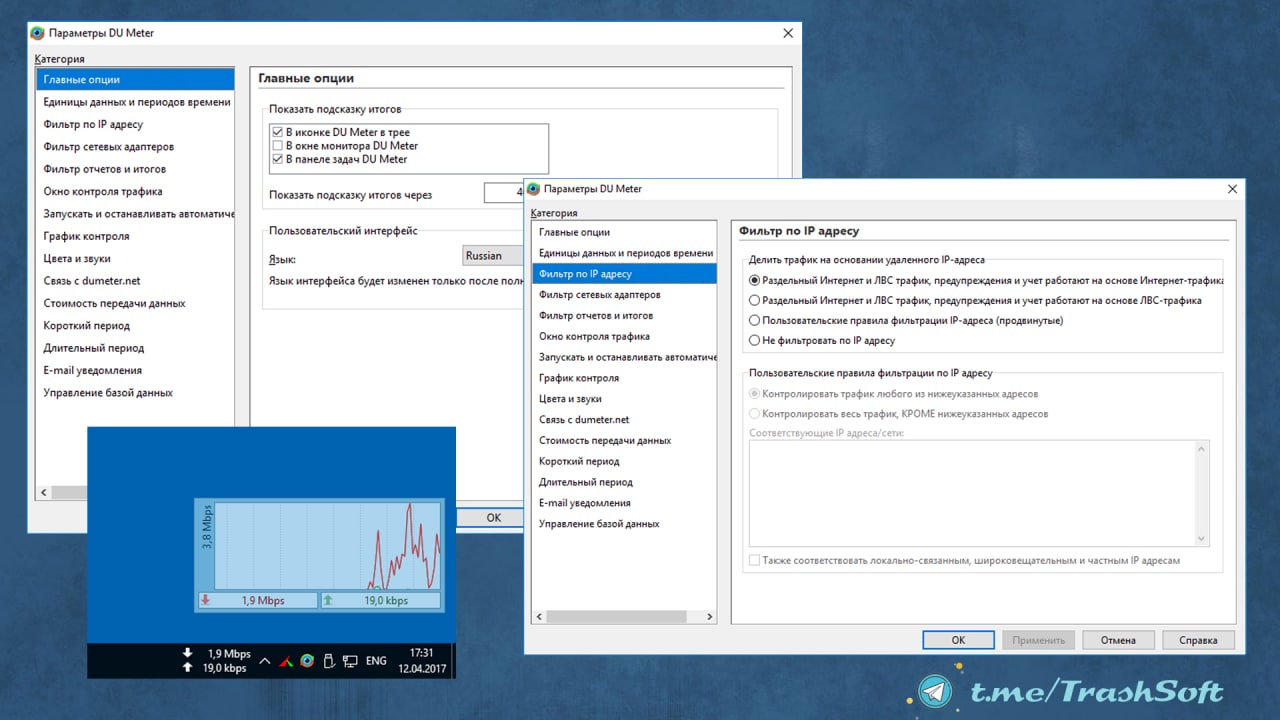
Task: Open "График контроля" category in back window
Action: pos(86,237)
